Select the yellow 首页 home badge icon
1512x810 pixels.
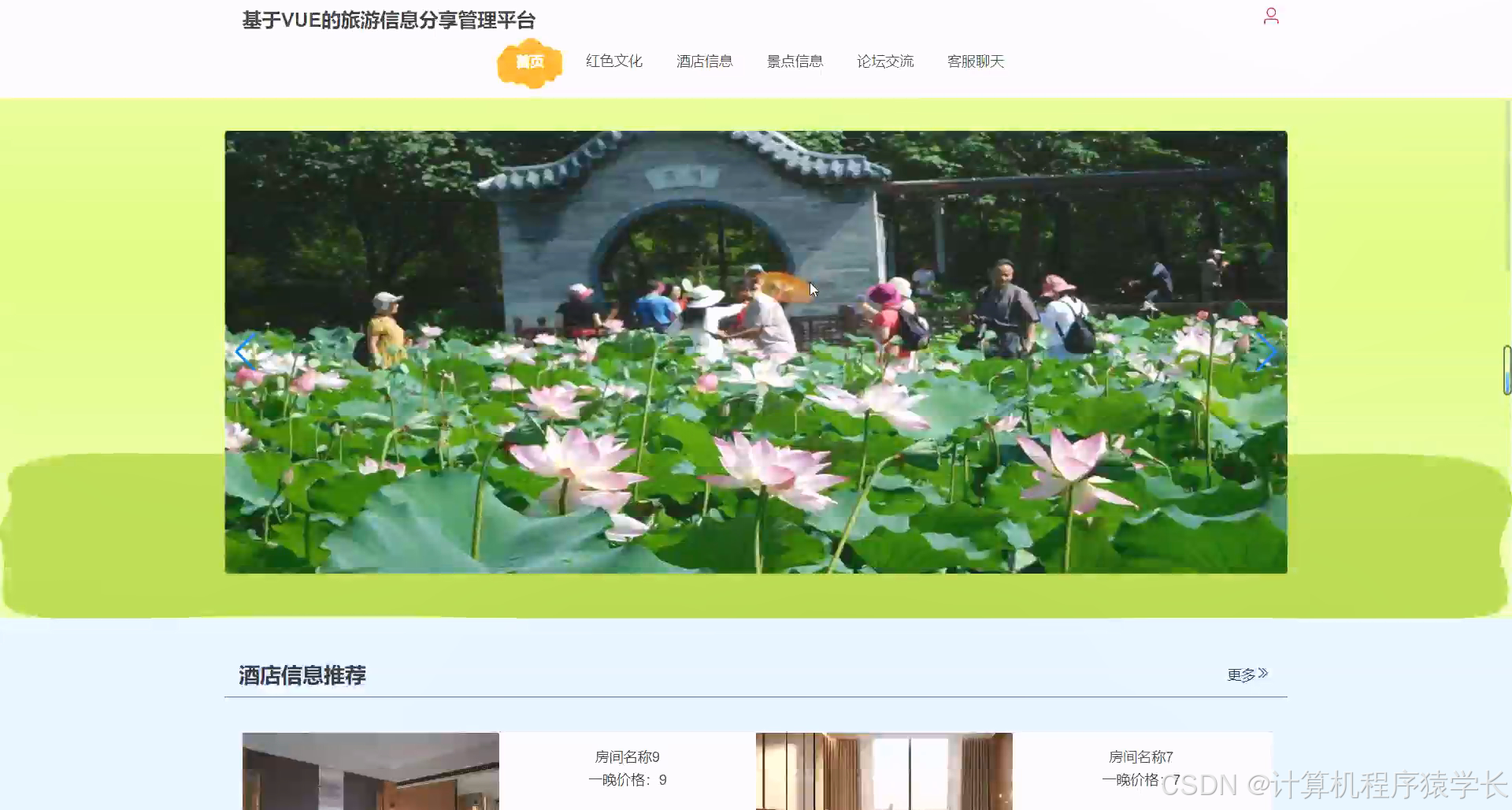[529, 62]
